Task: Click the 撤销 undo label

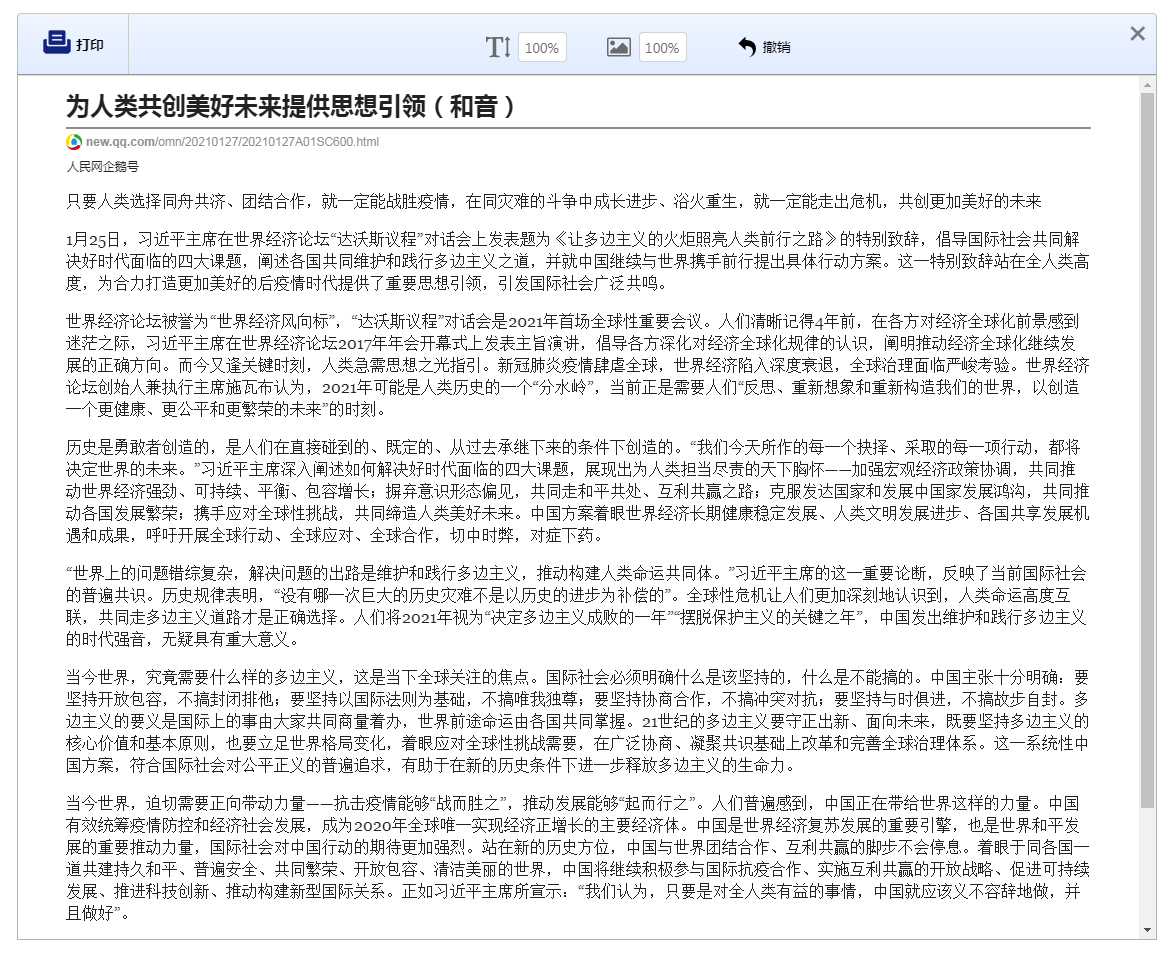Action: 776,47
